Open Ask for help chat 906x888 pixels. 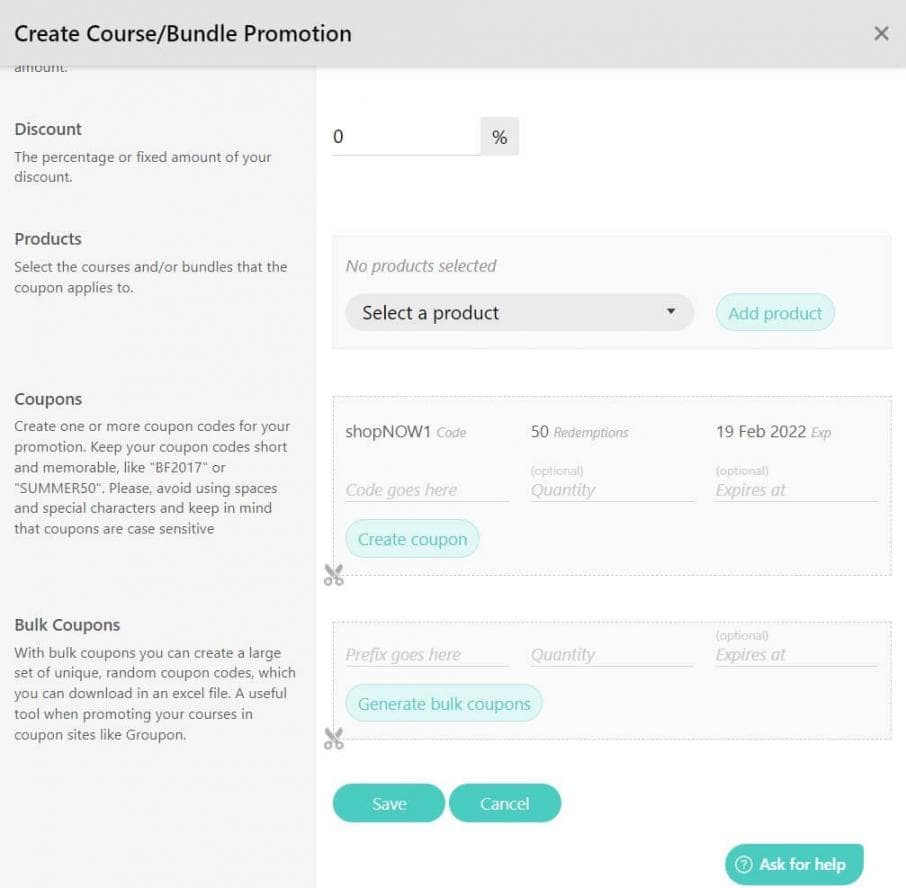[794, 865]
